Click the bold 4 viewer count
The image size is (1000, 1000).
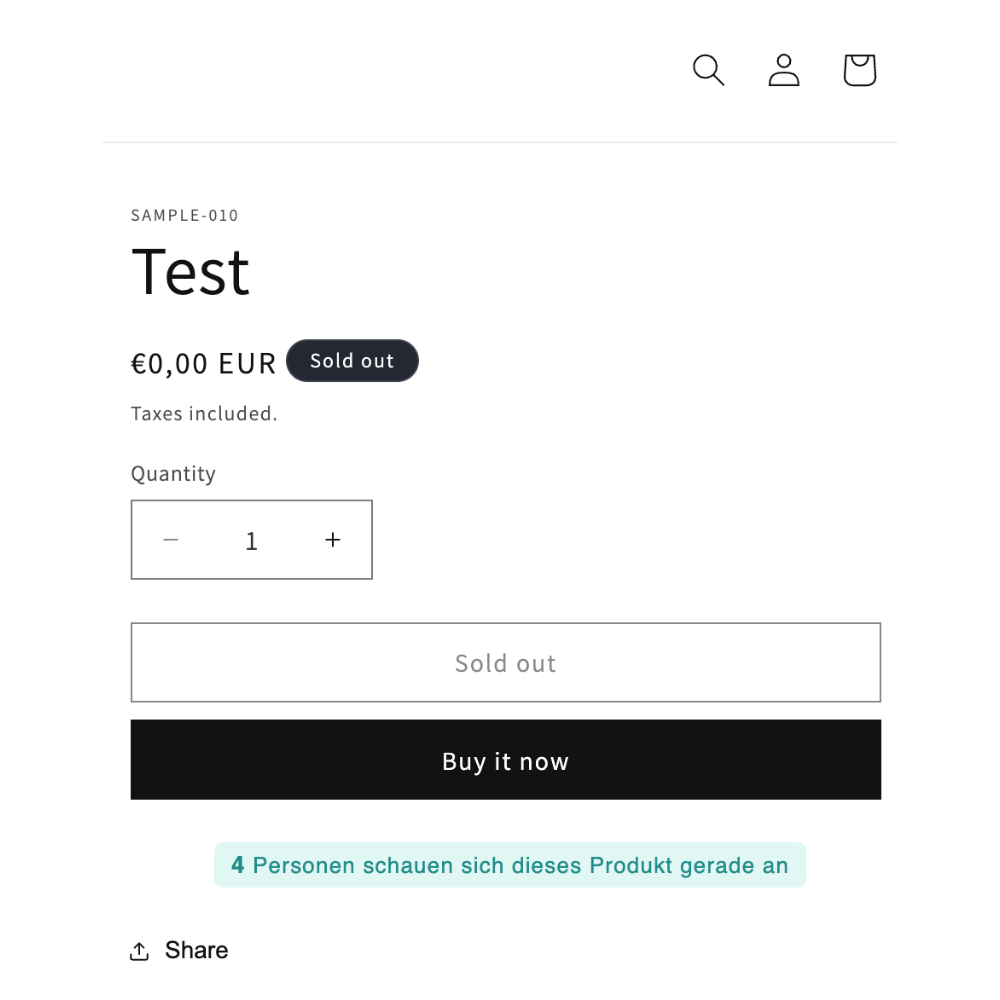[x=238, y=865]
